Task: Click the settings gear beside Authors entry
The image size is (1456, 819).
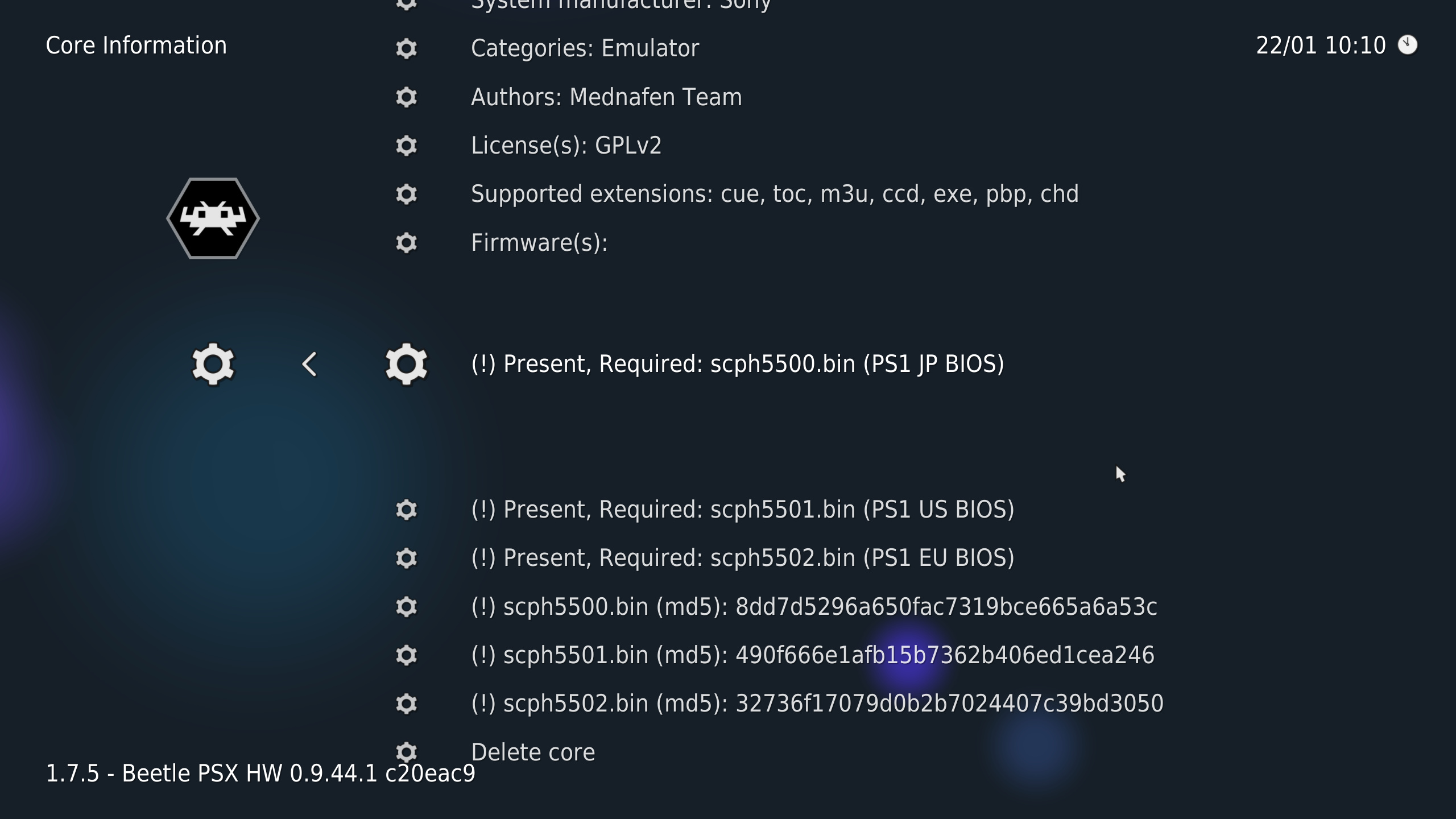Action: 407,97
